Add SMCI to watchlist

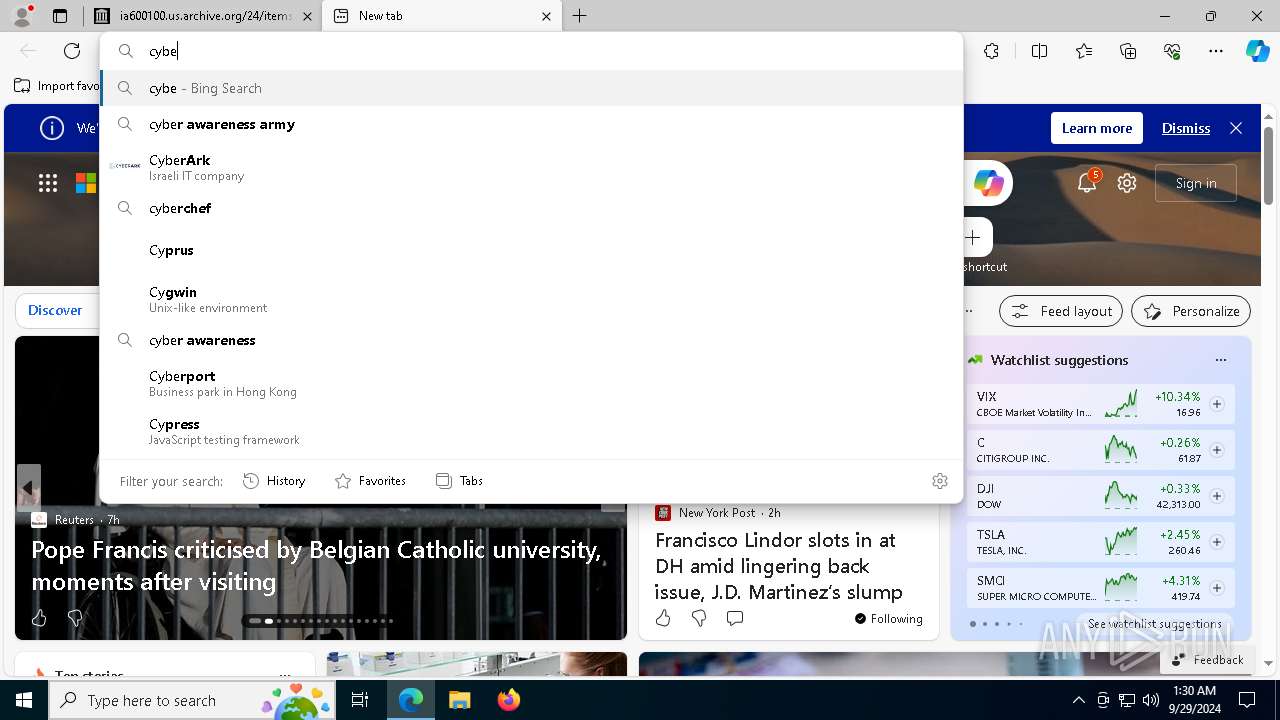point(1217,588)
